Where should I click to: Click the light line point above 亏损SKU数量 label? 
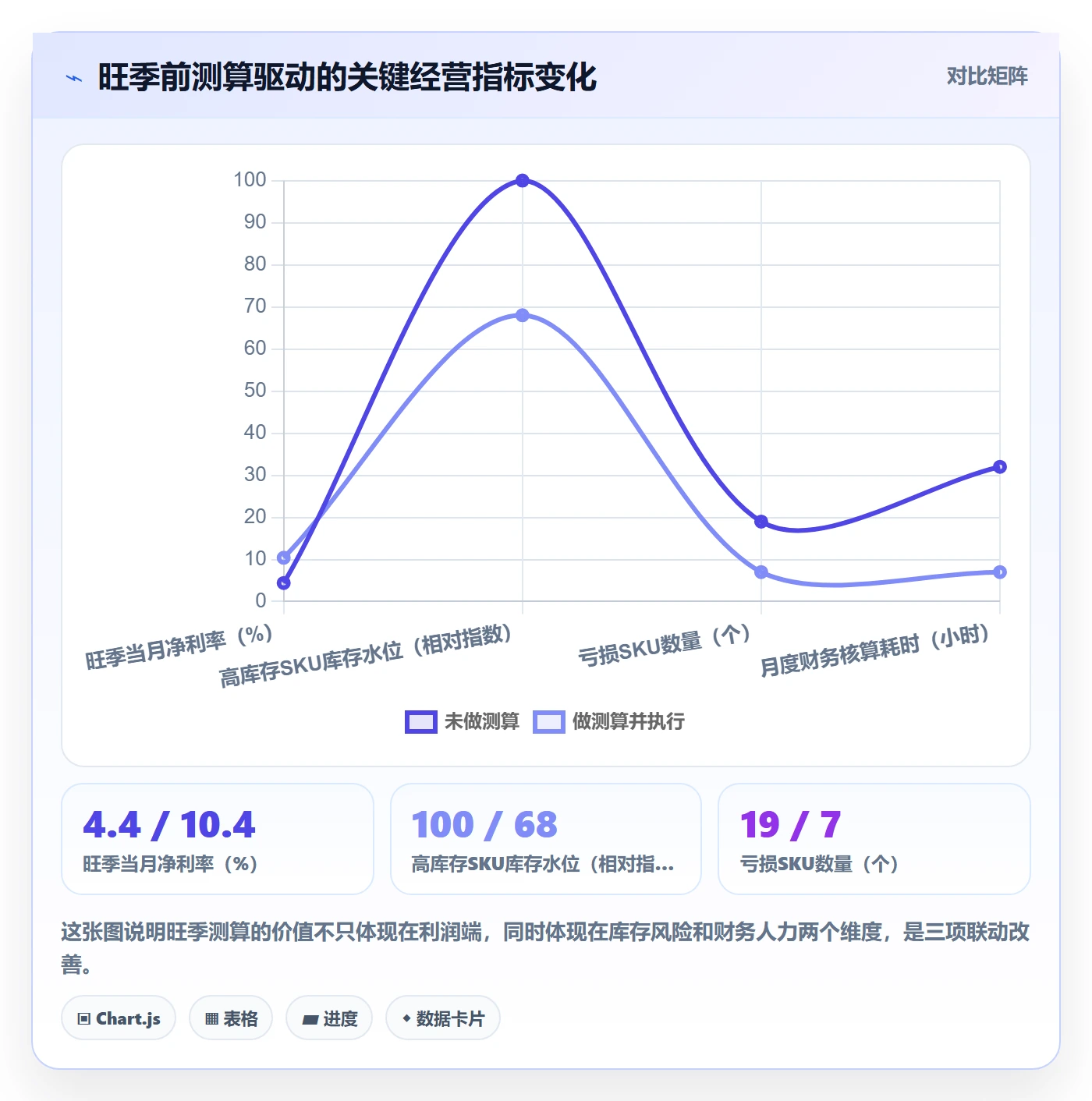[761, 572]
